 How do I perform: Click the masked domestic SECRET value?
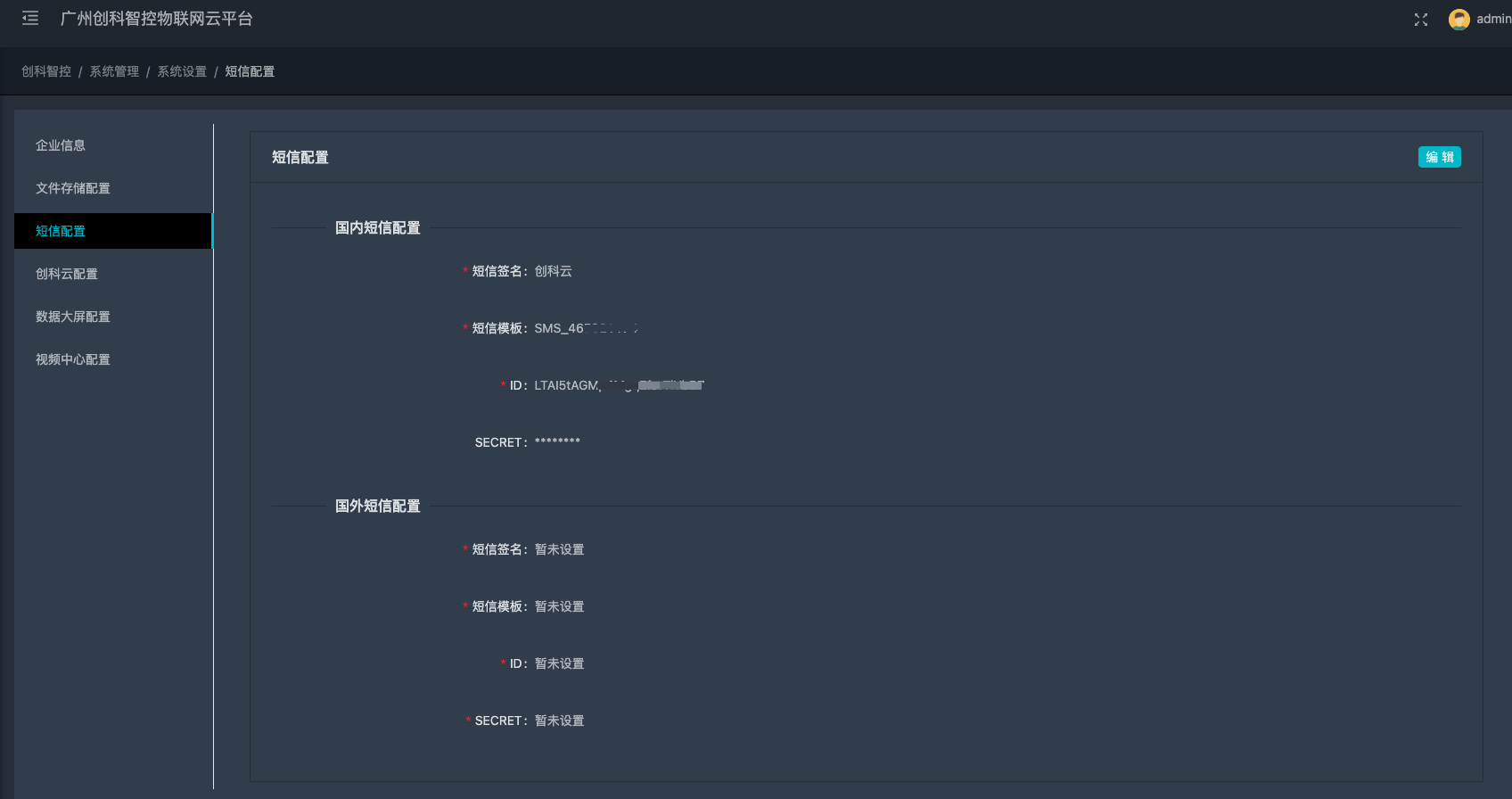[557, 442]
